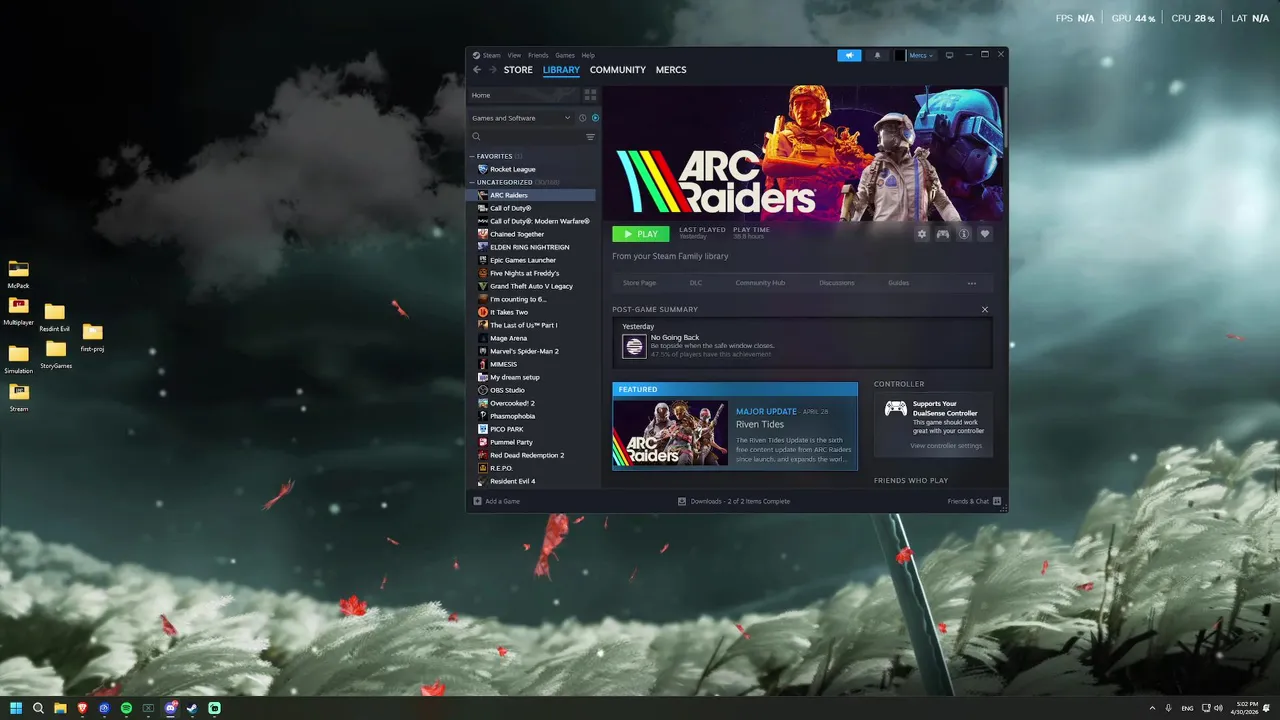This screenshot has width=1280, height=720.
Task: Open the Friends menu
Action: point(538,55)
